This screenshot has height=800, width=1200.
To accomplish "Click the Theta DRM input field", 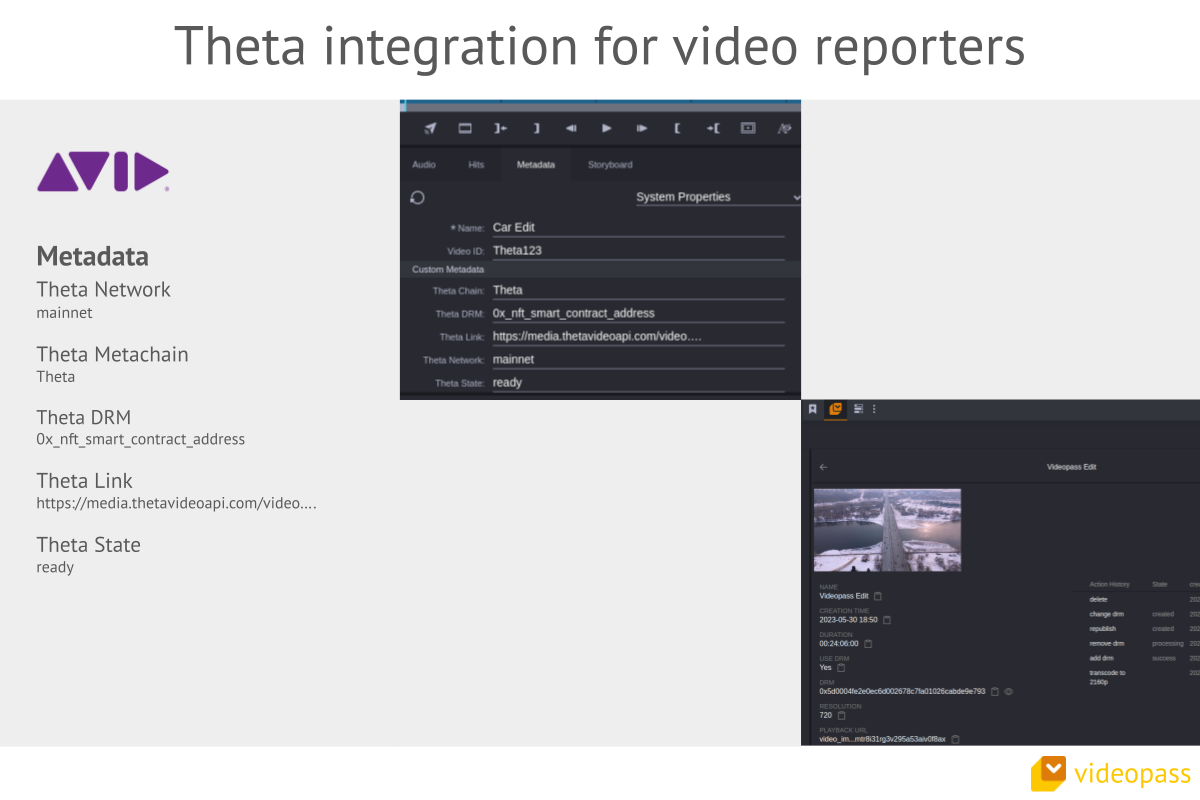I will tap(638, 313).
